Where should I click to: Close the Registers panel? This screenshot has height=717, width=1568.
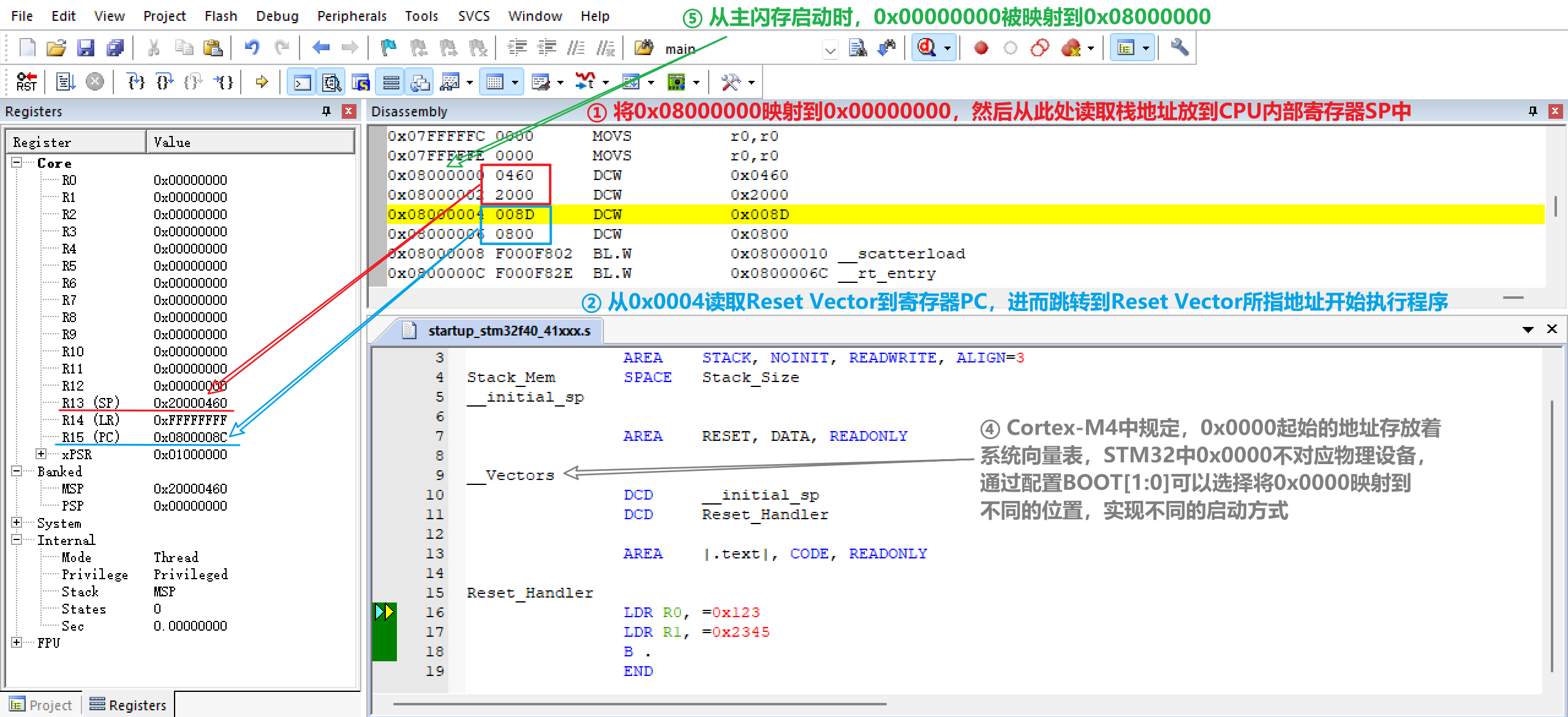[349, 111]
